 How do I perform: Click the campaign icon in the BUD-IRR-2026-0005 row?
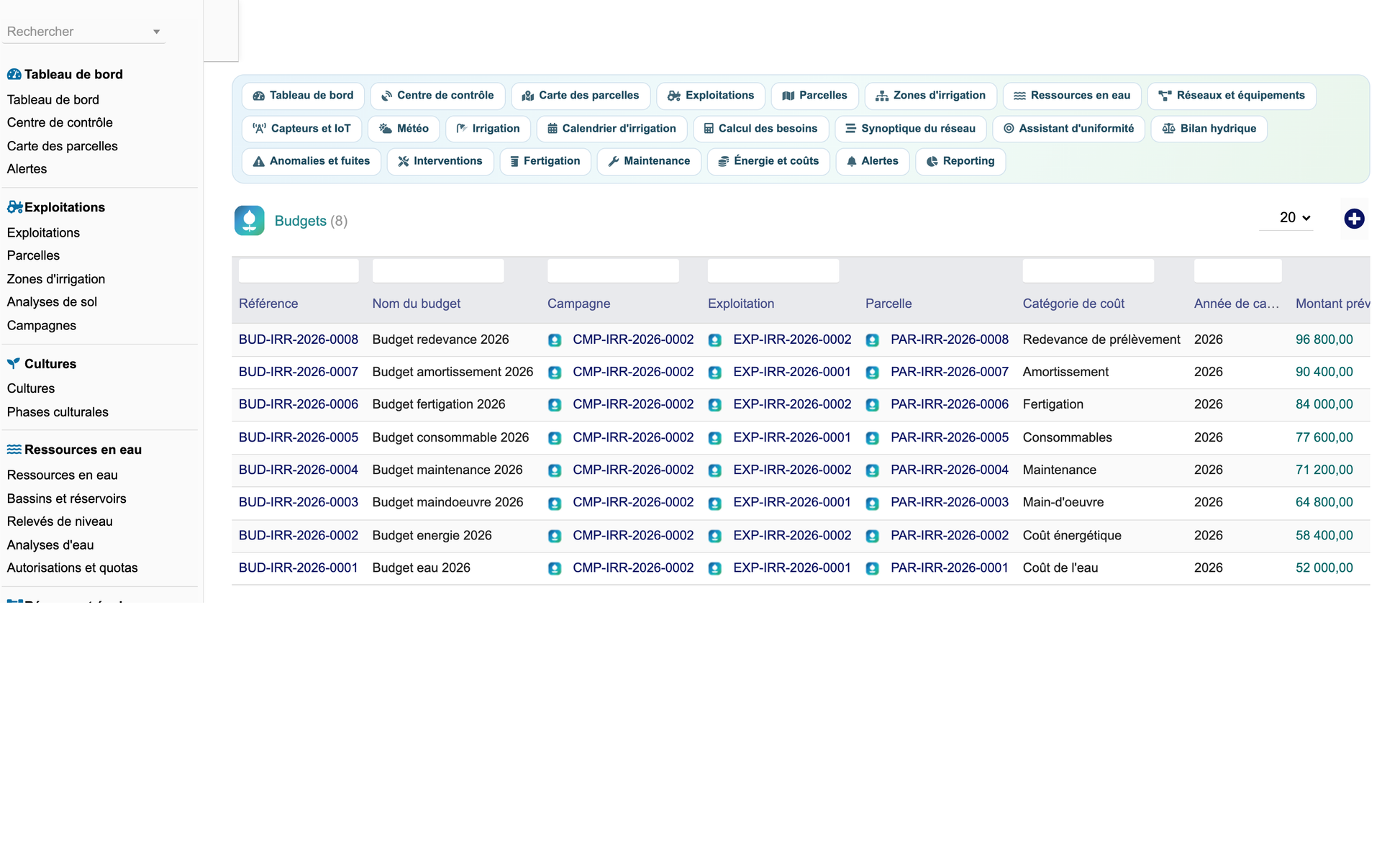pos(554,438)
